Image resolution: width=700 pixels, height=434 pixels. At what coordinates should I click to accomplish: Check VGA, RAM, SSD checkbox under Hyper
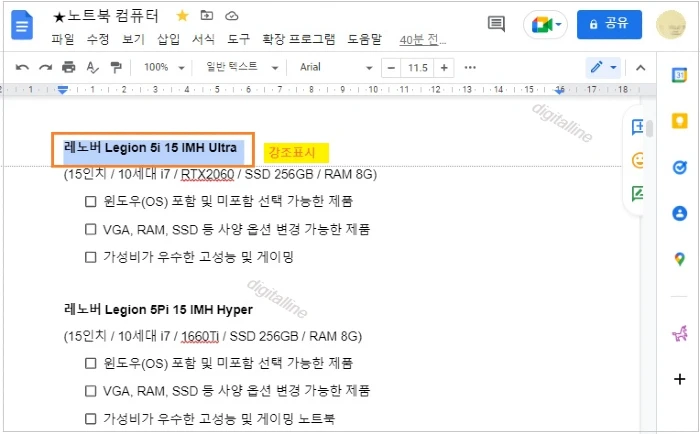[x=91, y=391]
